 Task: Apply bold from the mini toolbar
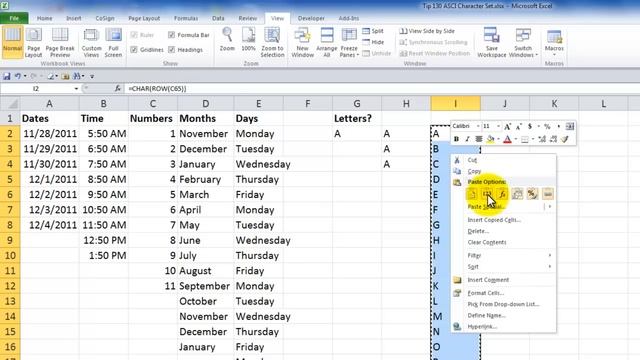456,139
